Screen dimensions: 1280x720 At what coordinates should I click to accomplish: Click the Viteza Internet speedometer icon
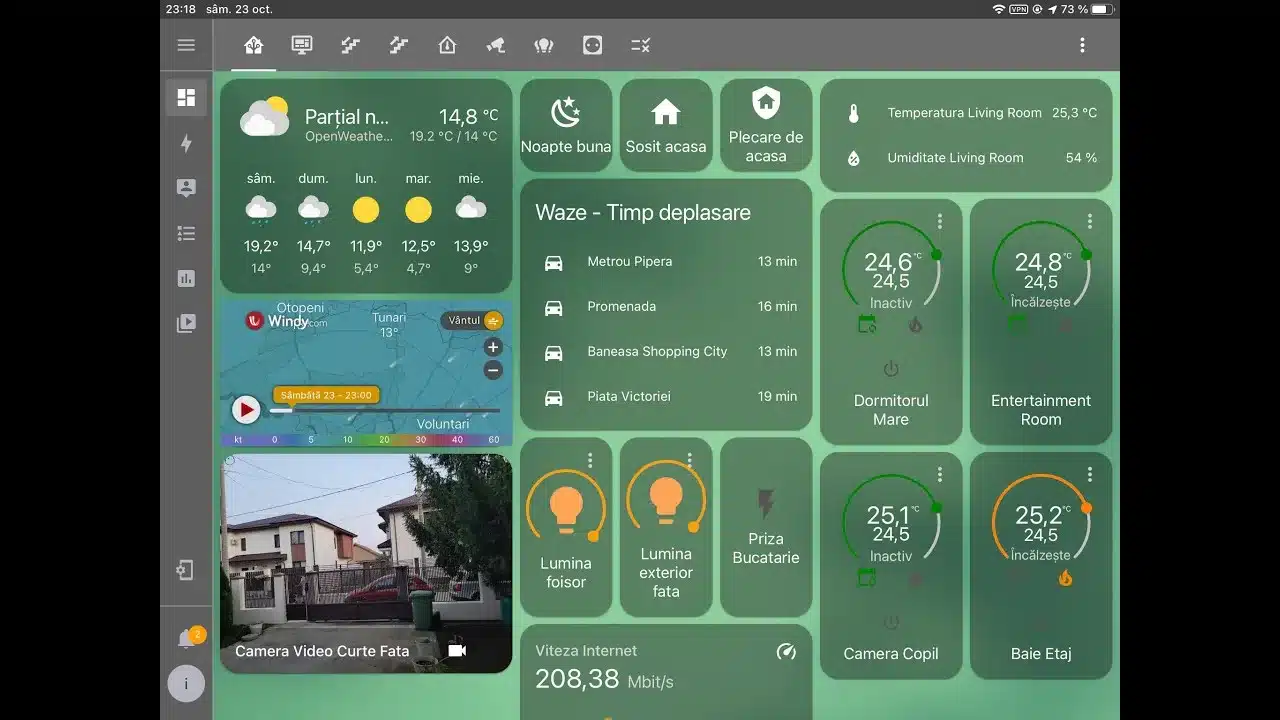[786, 652]
